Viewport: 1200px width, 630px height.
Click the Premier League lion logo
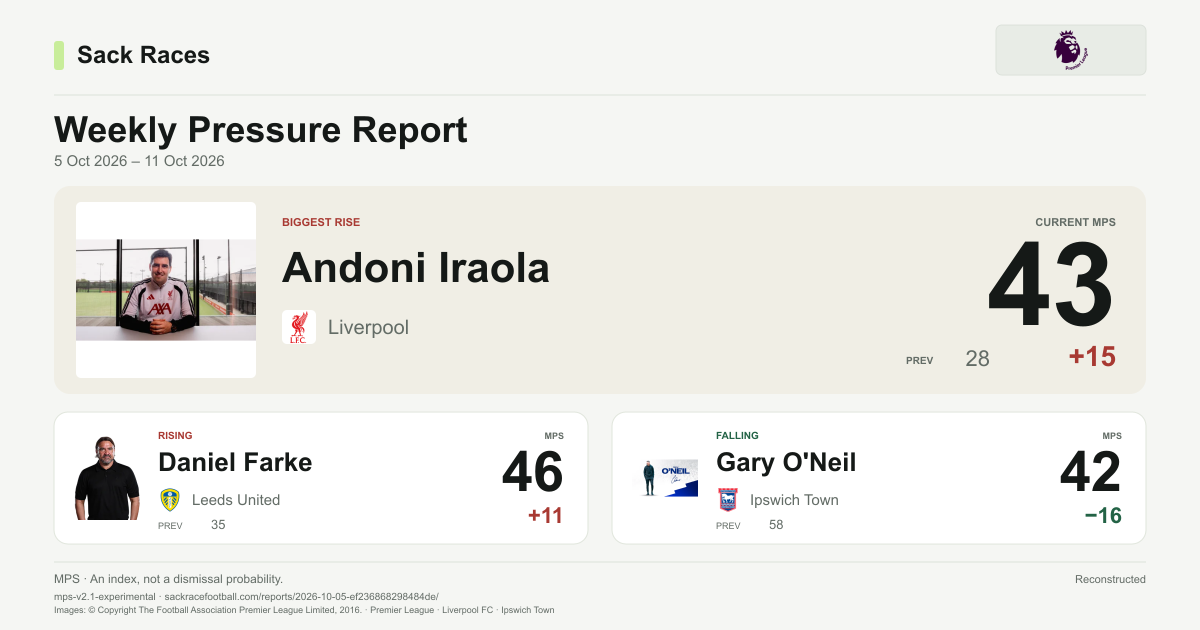[1070, 50]
